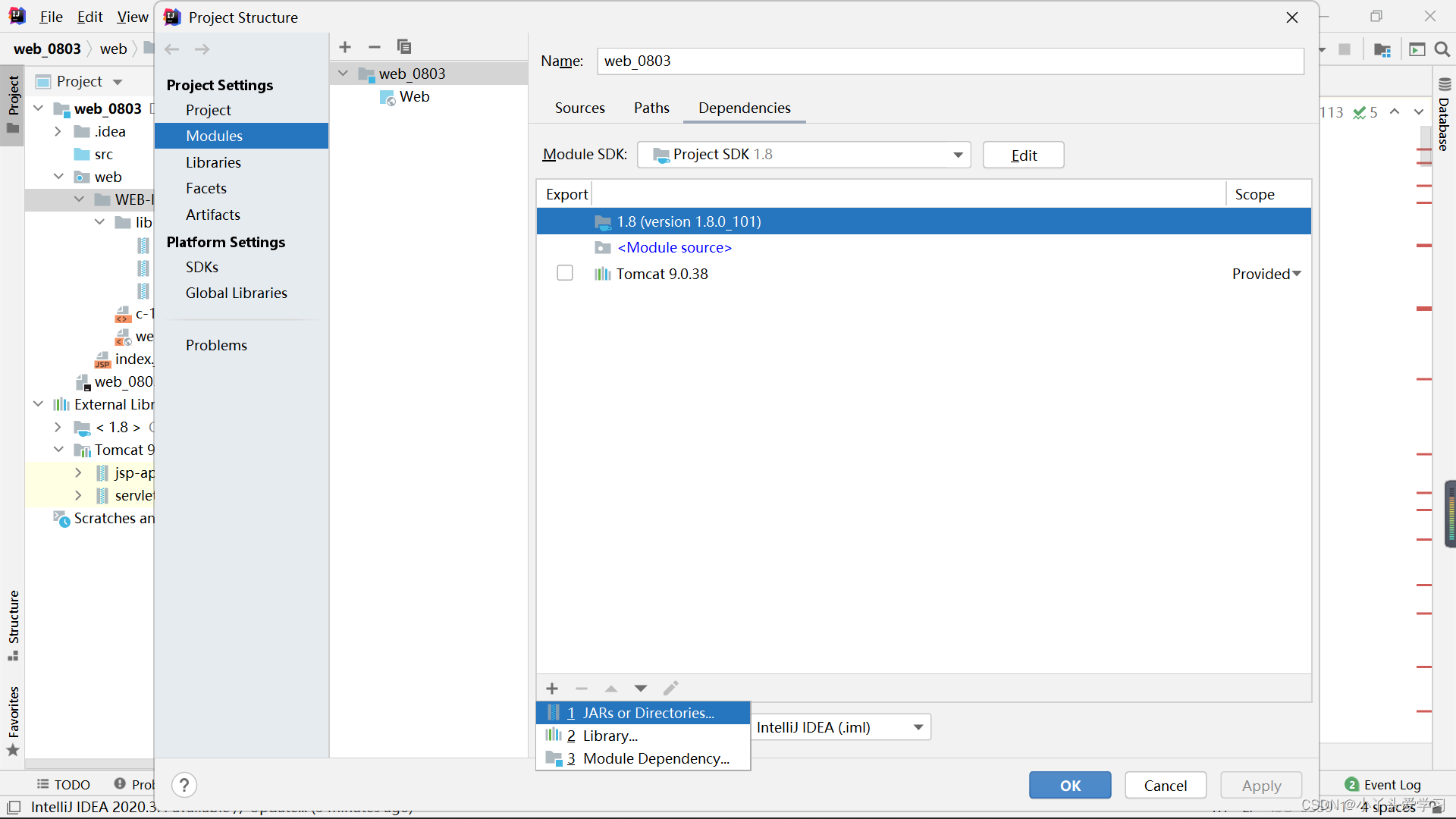Select the <Module source> row
This screenshot has width=1456, height=819.
(x=924, y=247)
